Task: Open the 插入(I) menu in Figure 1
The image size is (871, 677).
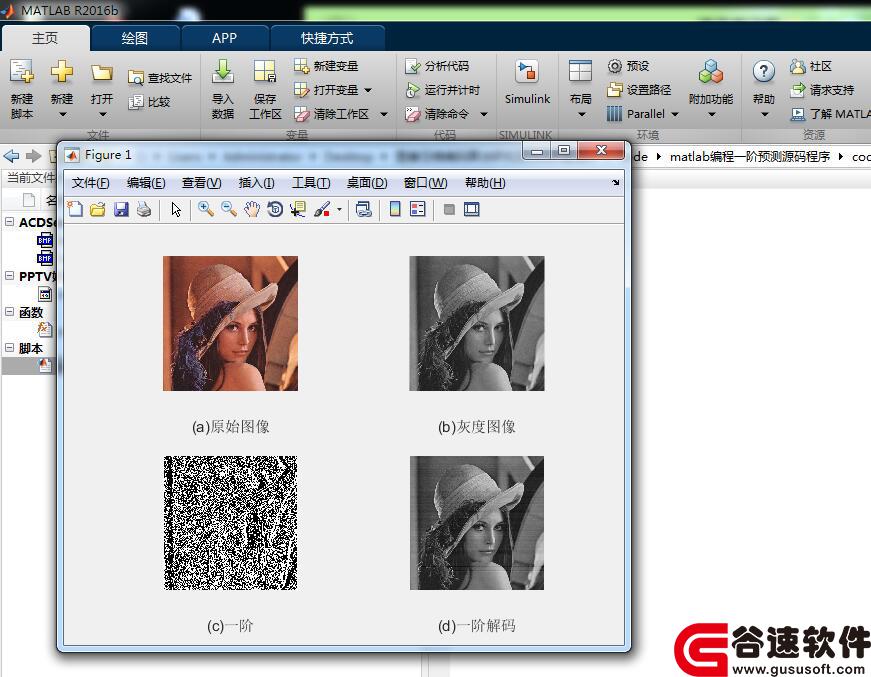Action: coord(257,183)
